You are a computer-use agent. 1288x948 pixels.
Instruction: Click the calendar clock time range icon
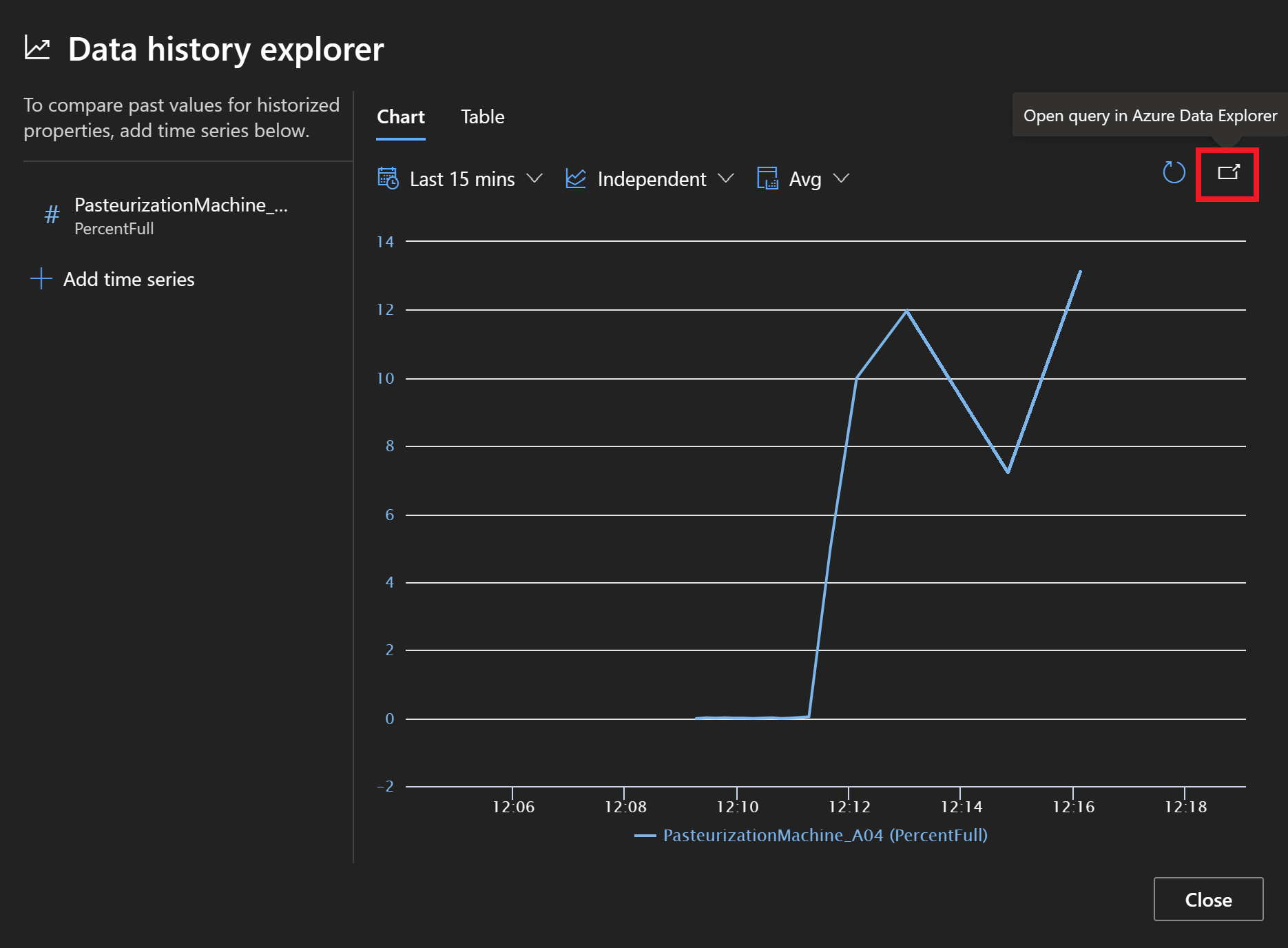[388, 178]
